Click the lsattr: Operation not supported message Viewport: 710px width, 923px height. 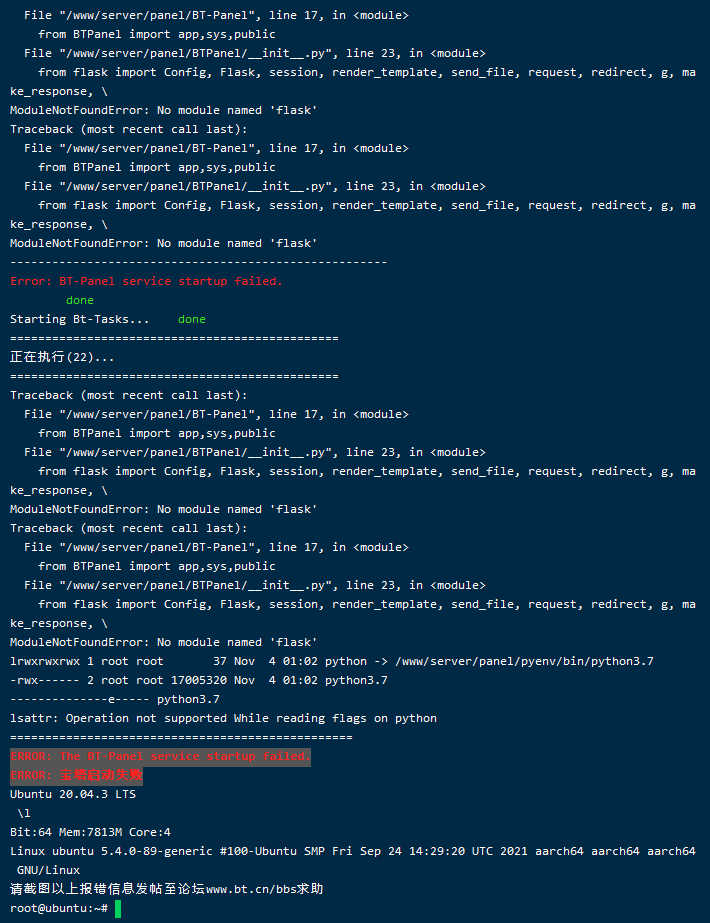pos(224,718)
